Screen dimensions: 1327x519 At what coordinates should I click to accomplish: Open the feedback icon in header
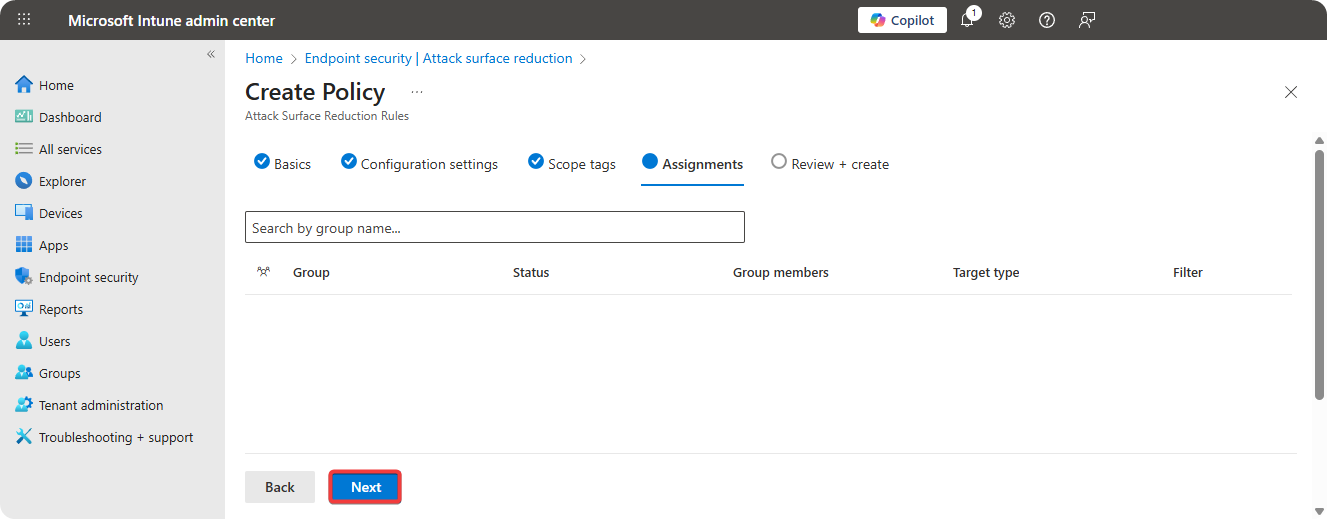[x=1087, y=20]
